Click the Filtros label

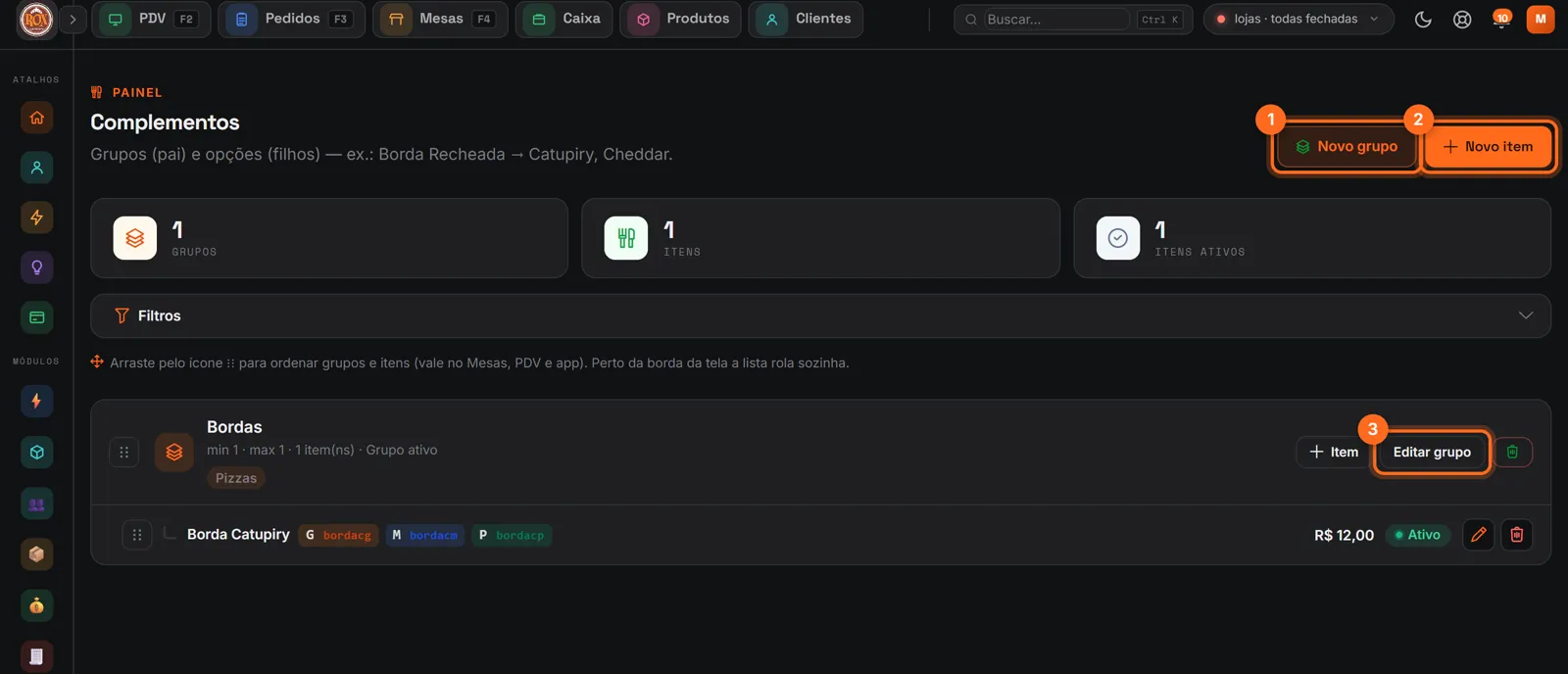point(159,315)
